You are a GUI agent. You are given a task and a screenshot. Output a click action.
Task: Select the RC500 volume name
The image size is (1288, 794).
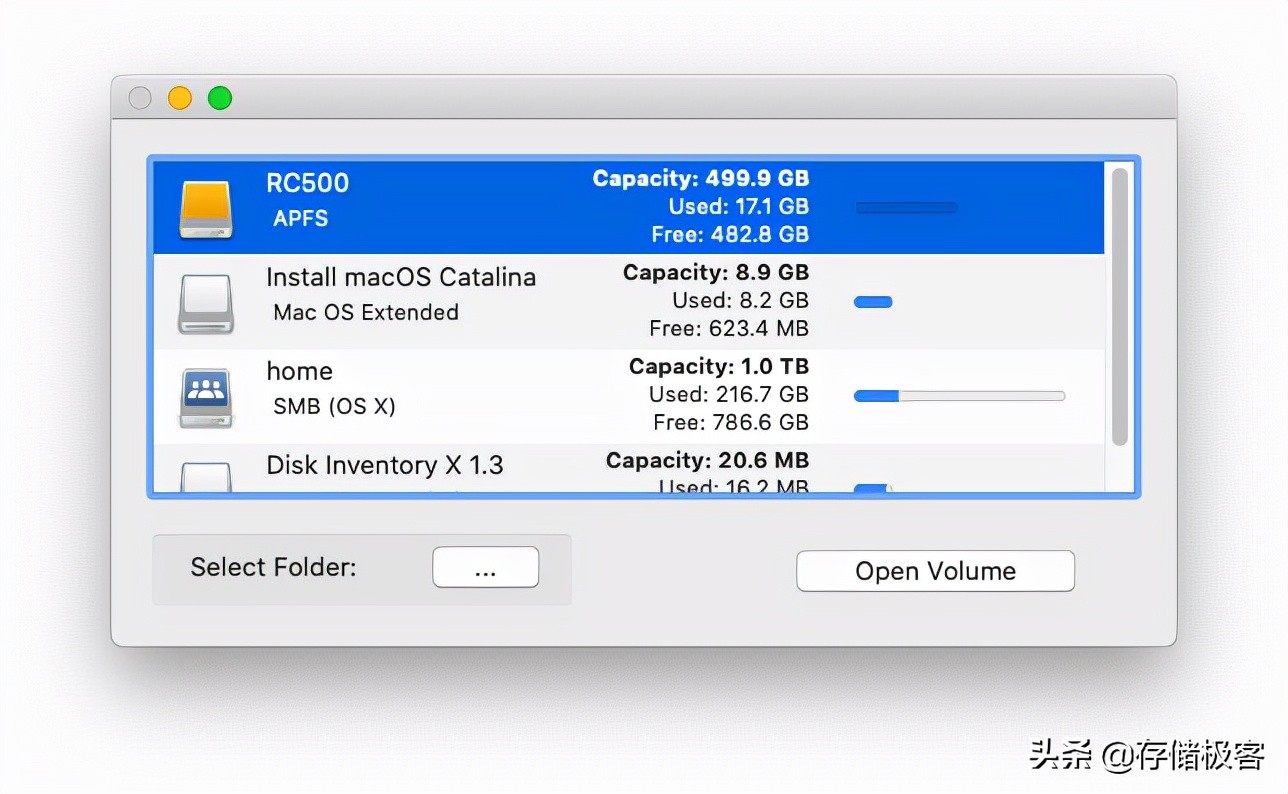click(308, 183)
